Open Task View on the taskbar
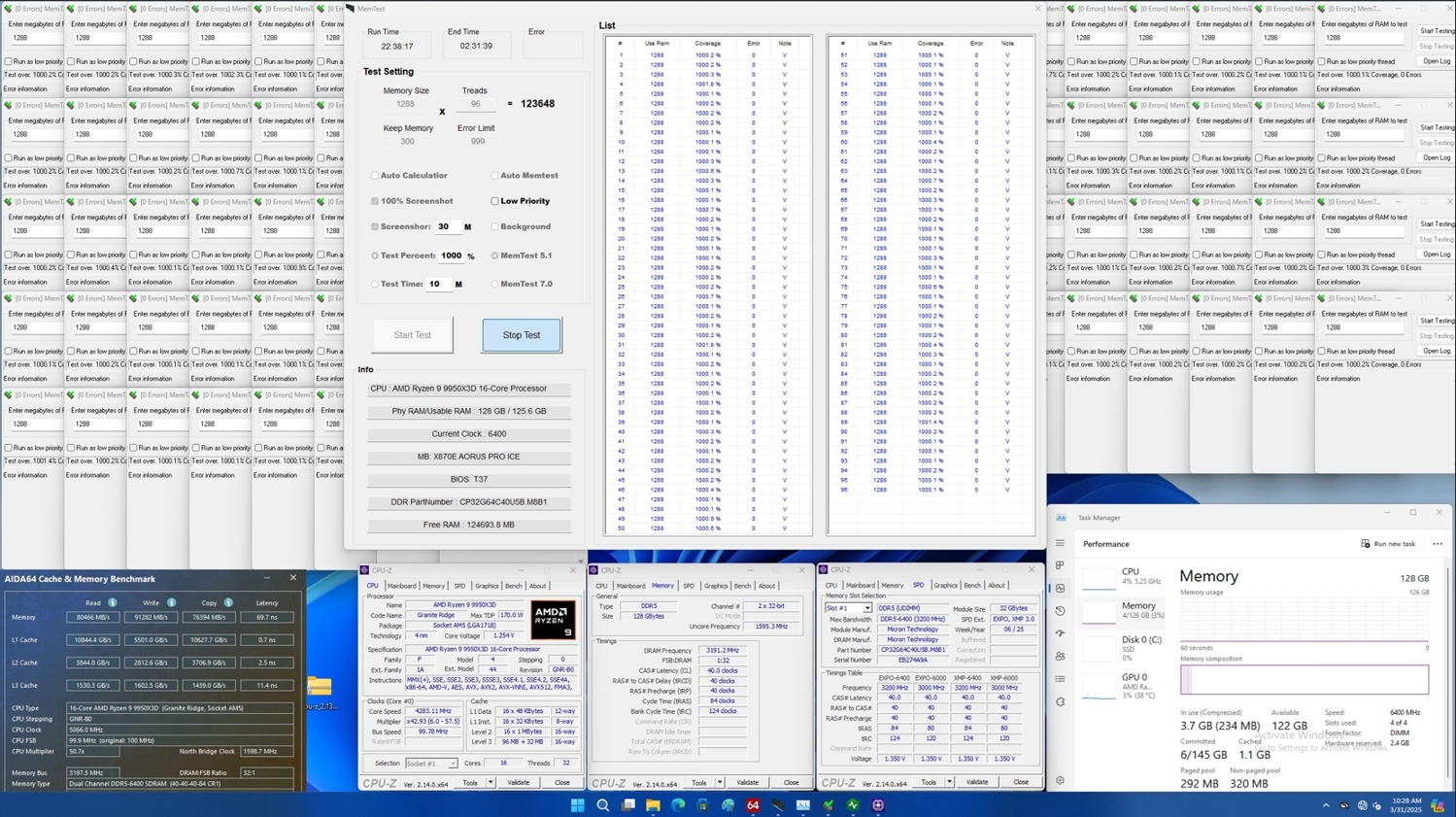 pyautogui.click(x=628, y=804)
